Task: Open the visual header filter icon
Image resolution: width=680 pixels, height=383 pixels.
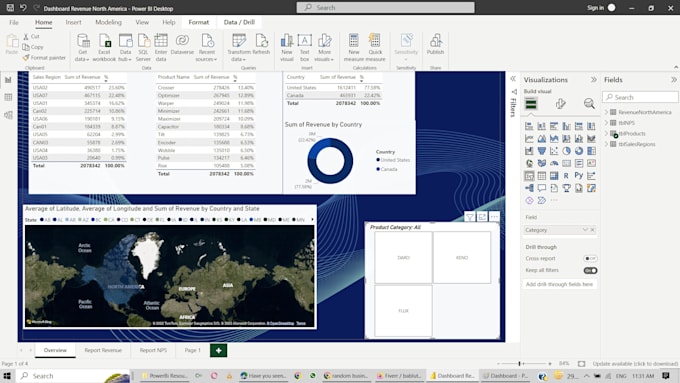Action: [470, 216]
